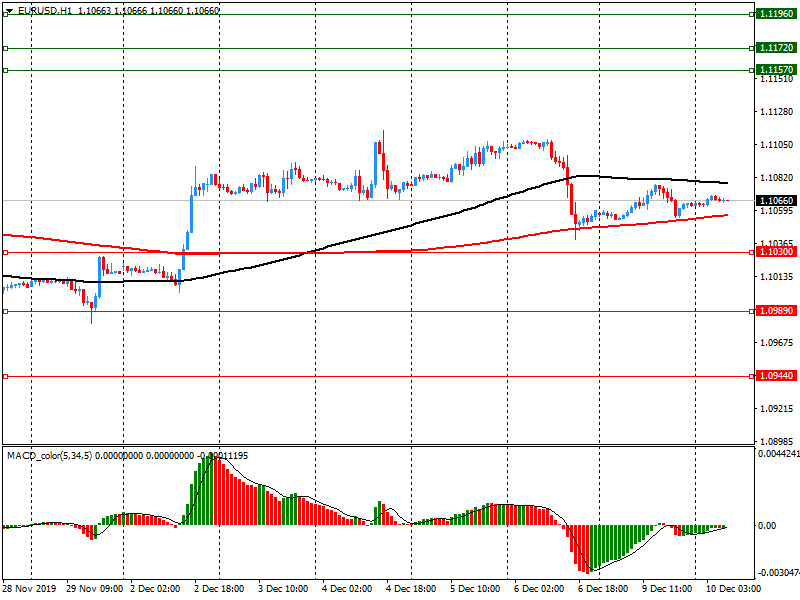
Task: Click the 1.10820 price scale value
Action: point(777,178)
